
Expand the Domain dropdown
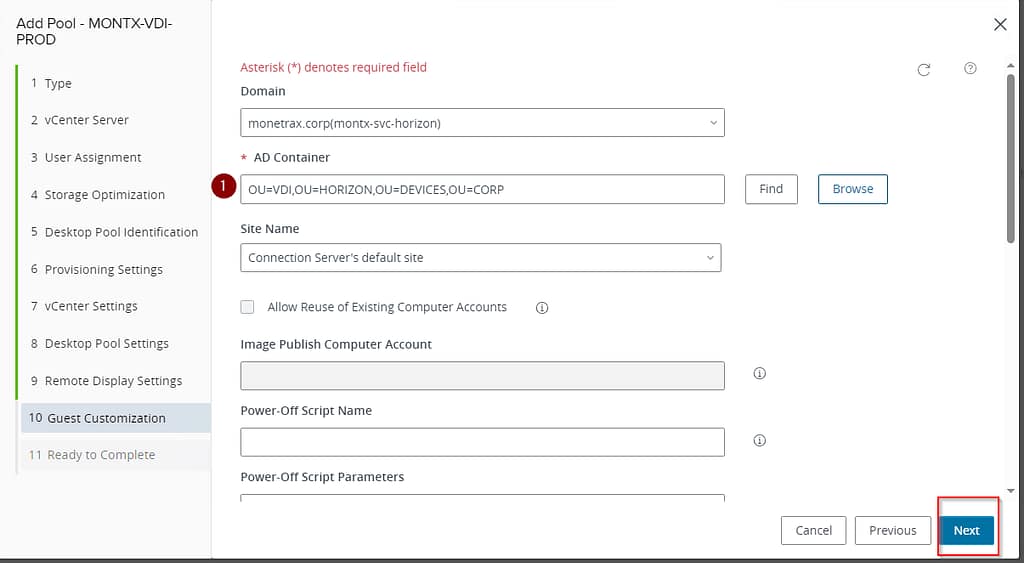coord(482,123)
